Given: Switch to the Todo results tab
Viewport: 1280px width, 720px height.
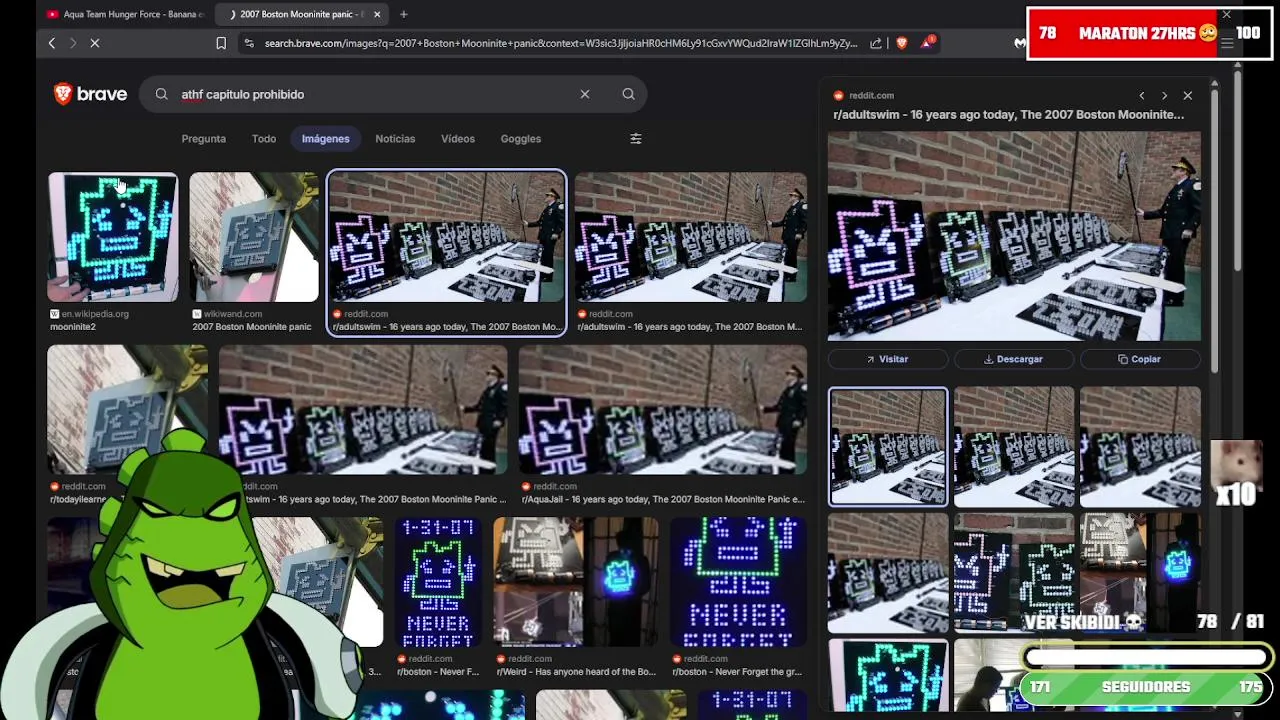Looking at the screenshot, I should (264, 139).
